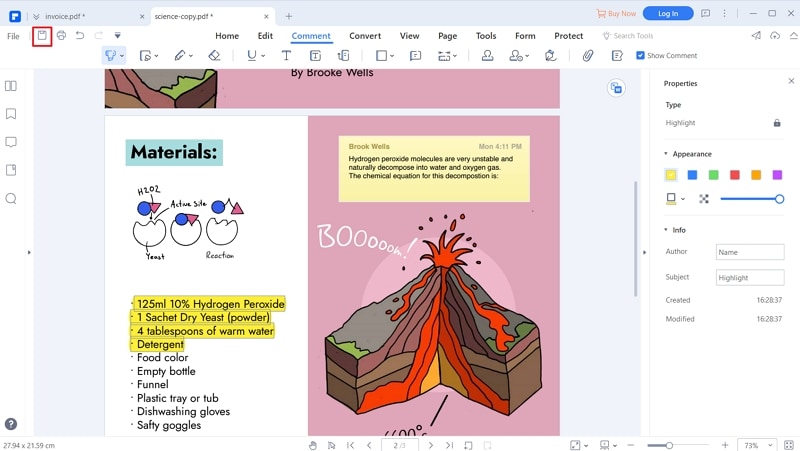Switch to the View tab
The width and height of the screenshot is (800, 451).
(x=409, y=36)
